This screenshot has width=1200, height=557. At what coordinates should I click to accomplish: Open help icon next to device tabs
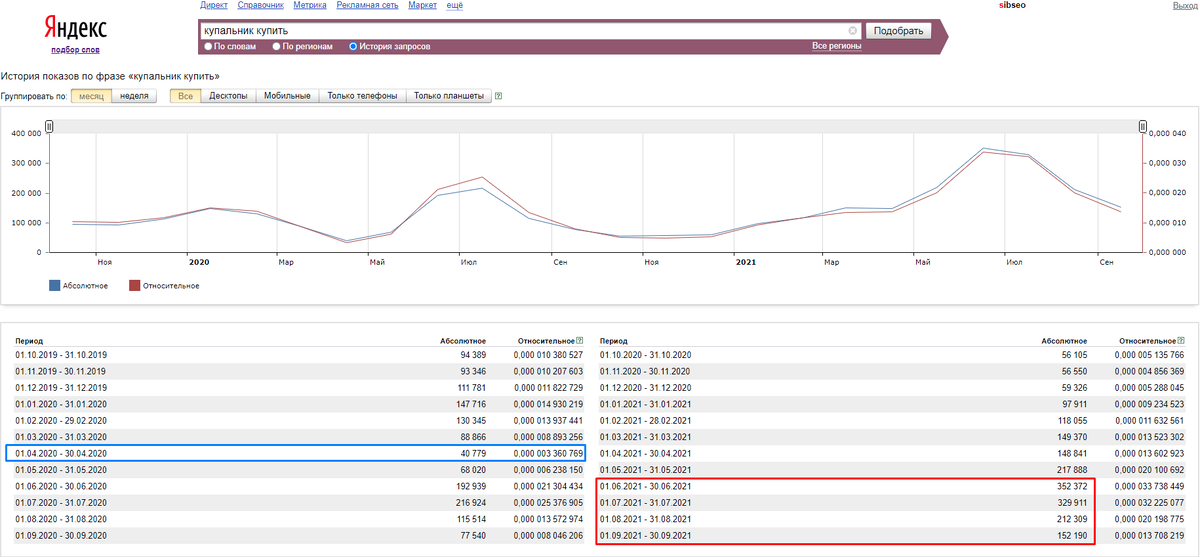(498, 96)
